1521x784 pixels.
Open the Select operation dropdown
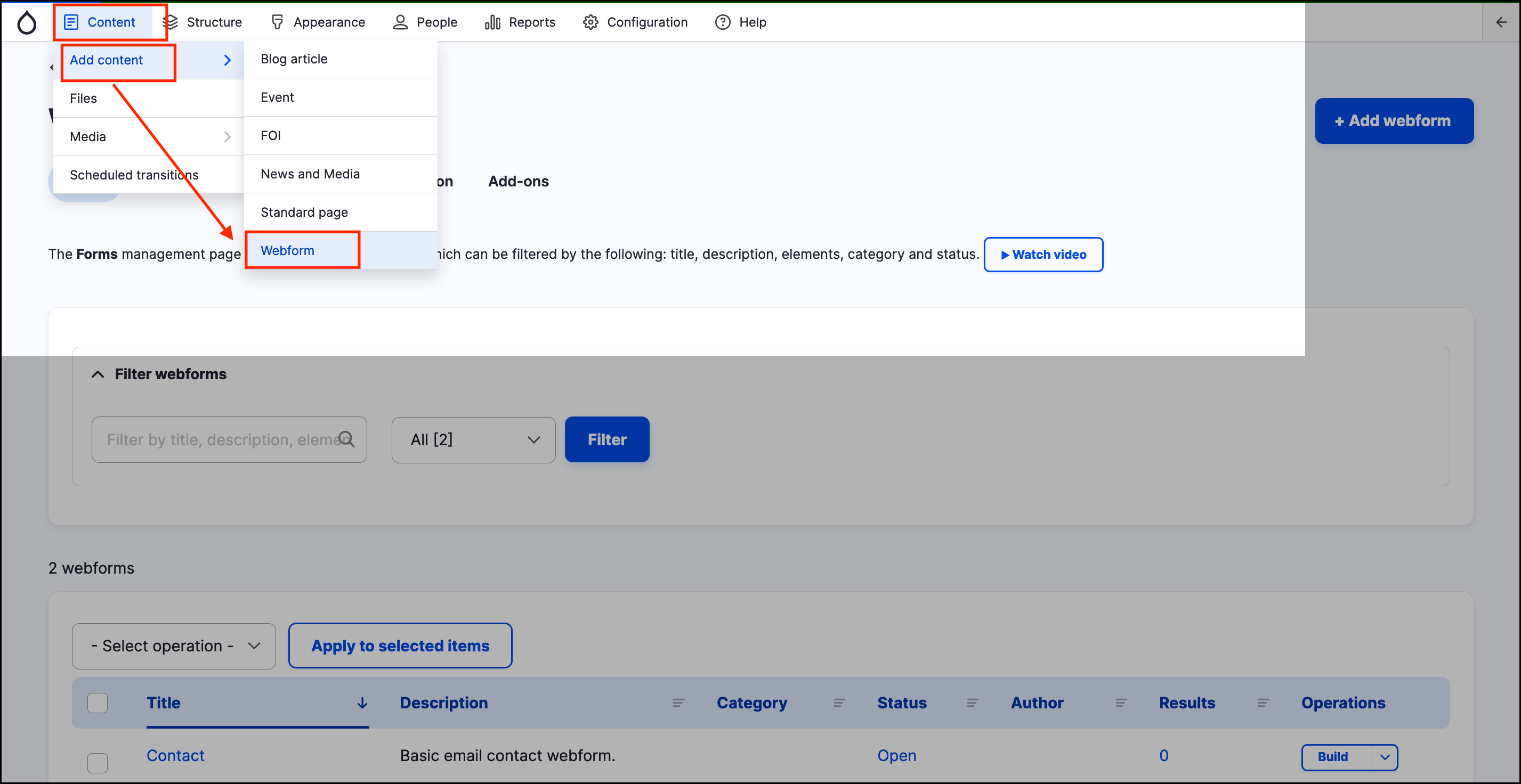(174, 646)
